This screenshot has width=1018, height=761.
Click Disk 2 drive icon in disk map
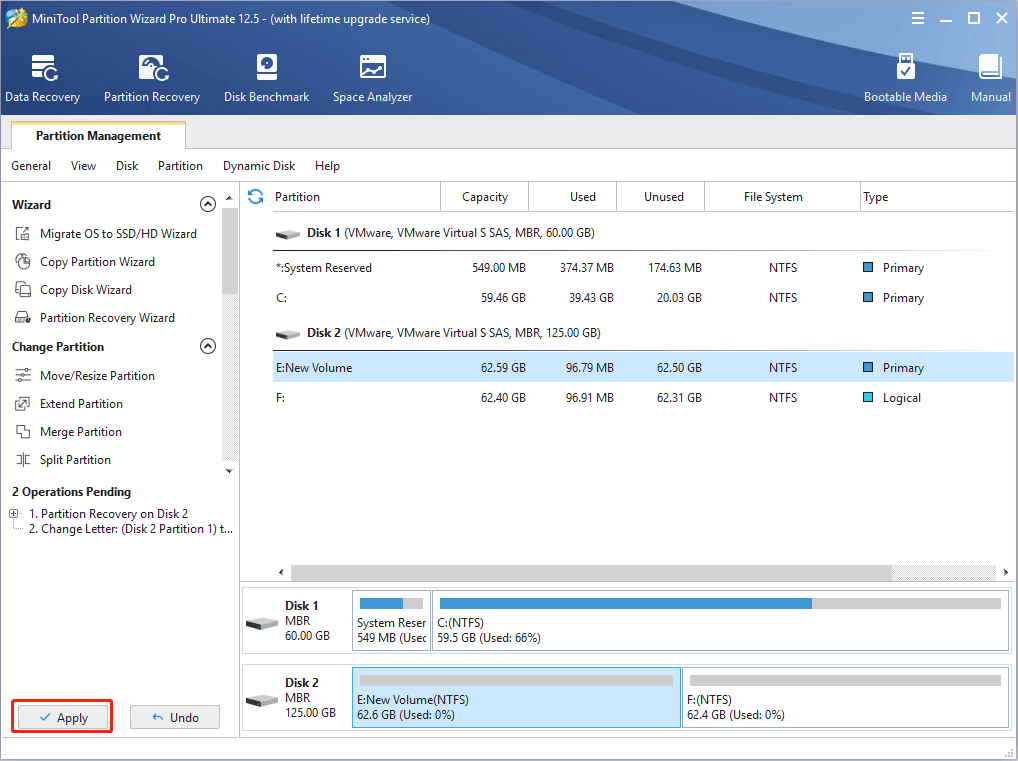[262, 701]
